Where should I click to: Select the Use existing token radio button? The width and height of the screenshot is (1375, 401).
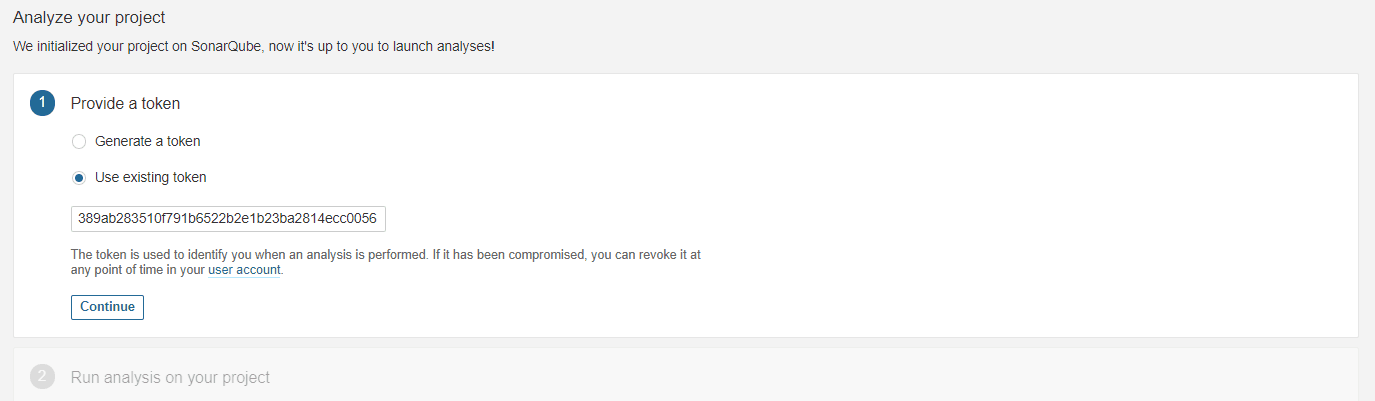coord(79,178)
